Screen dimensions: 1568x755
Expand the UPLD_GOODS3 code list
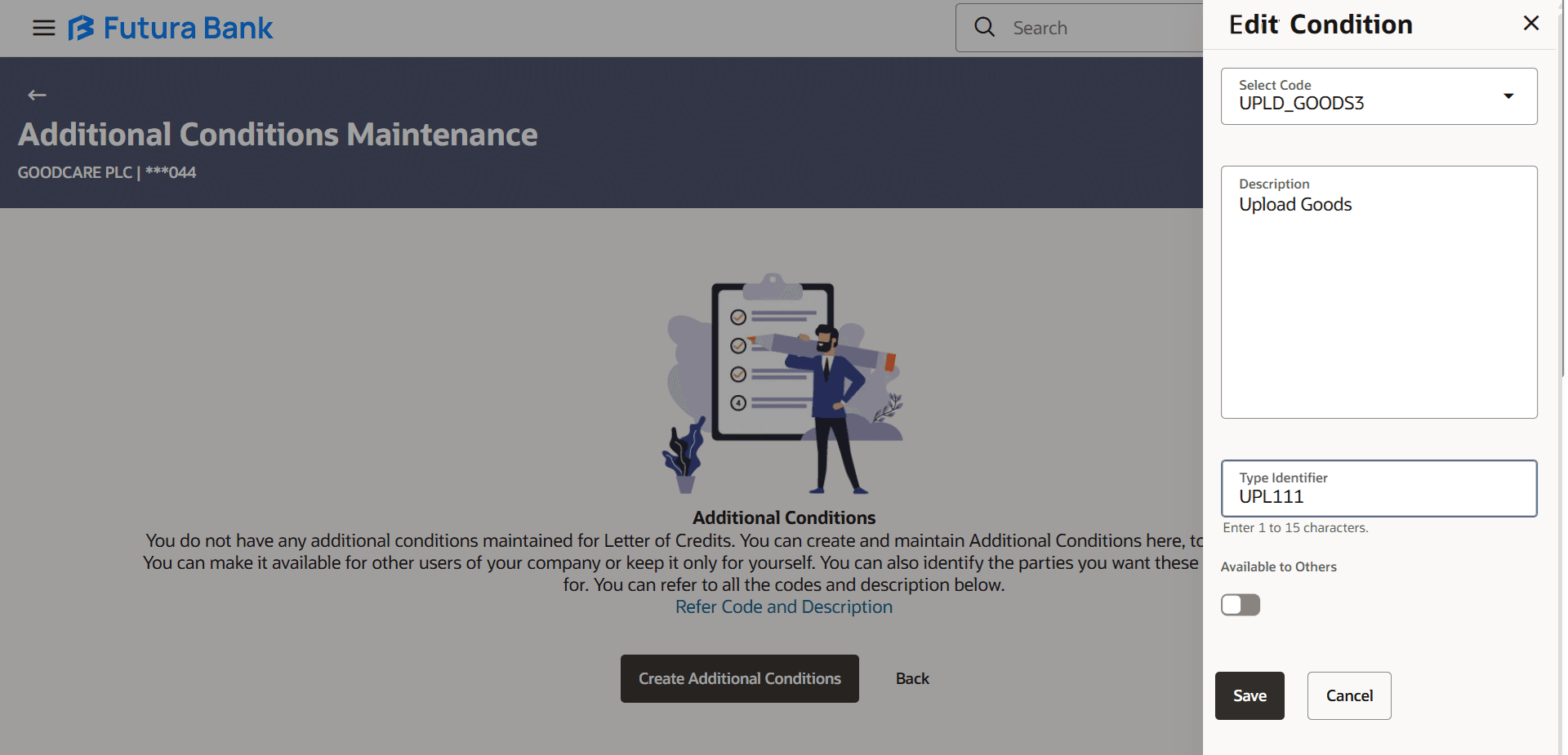pyautogui.click(x=1507, y=95)
